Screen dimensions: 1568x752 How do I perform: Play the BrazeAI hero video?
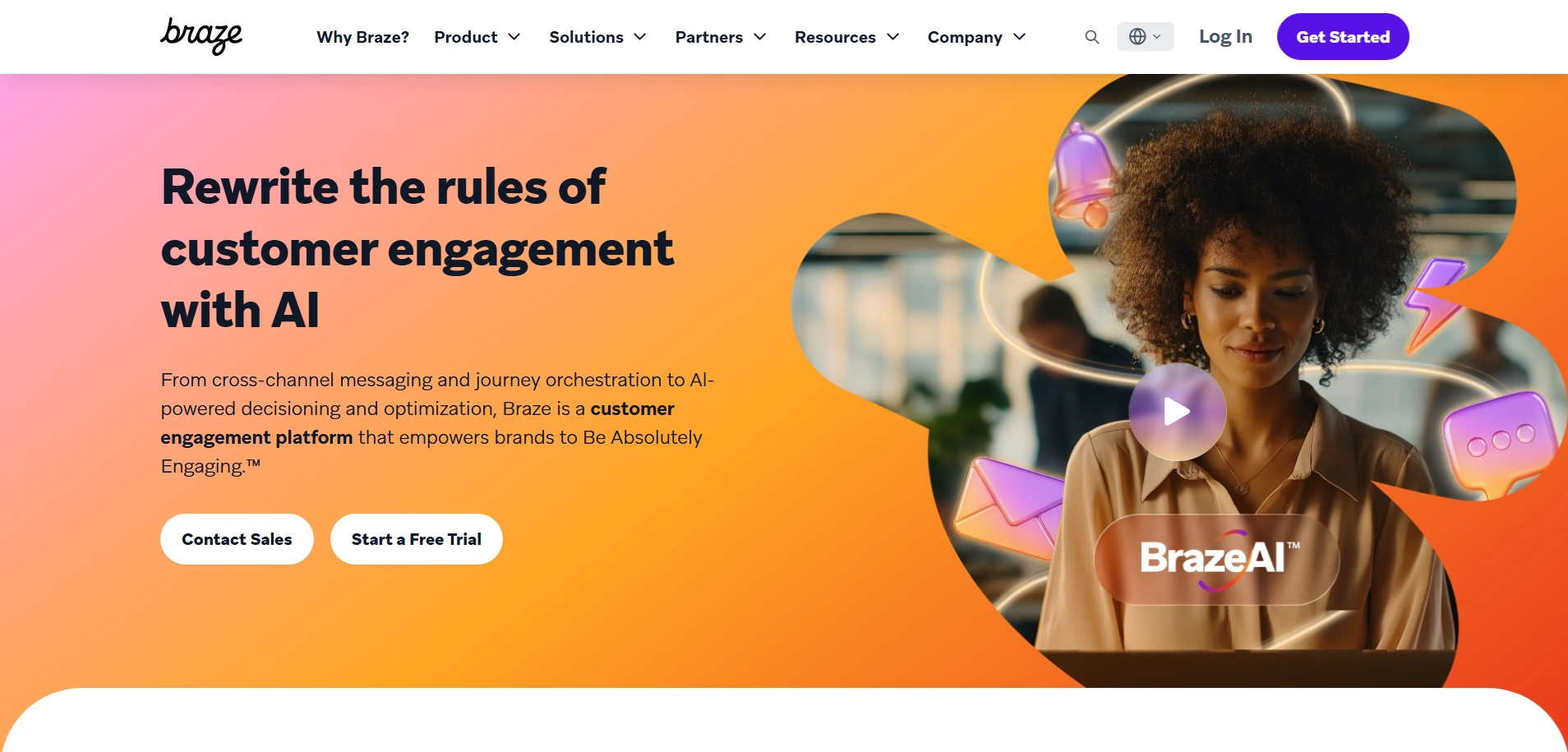pos(1177,411)
